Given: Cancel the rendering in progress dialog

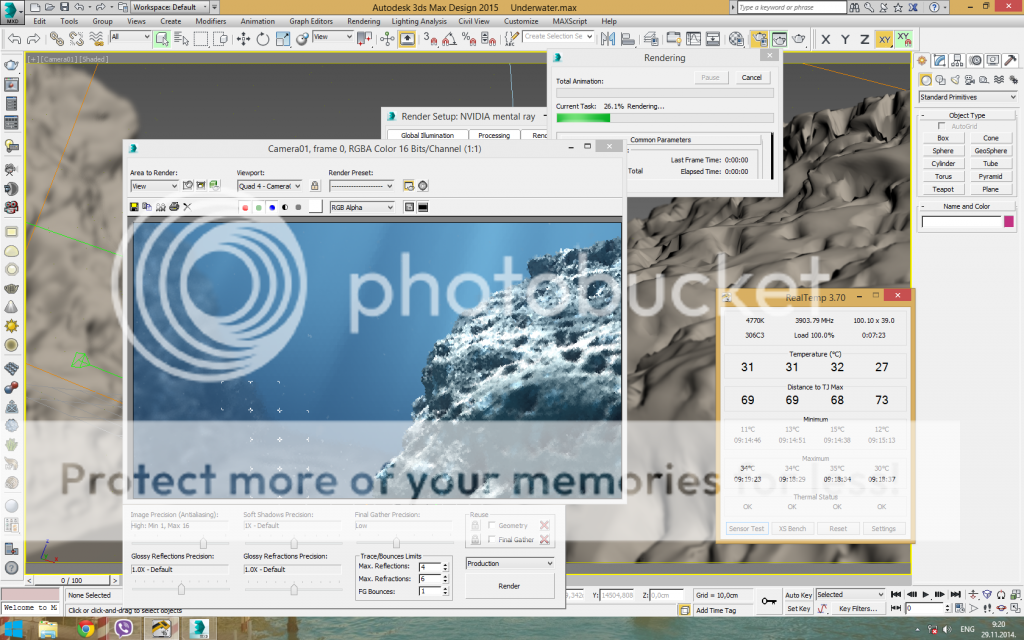Looking at the screenshot, I should point(752,77).
